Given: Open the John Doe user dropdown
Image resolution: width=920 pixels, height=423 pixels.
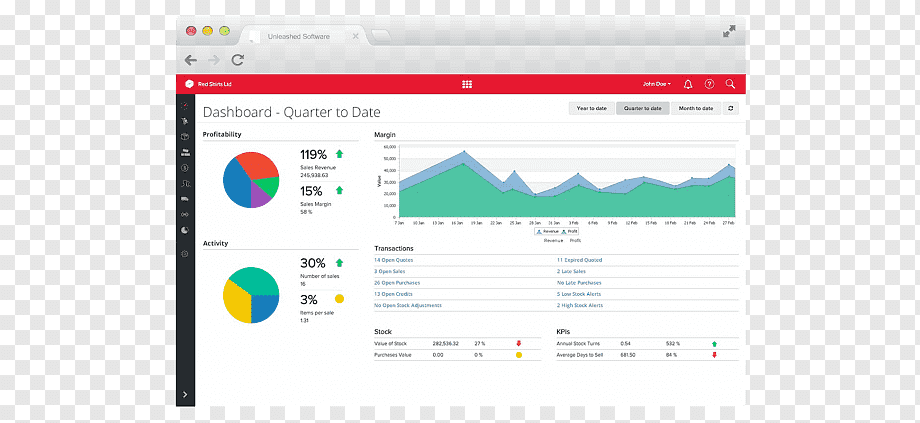Looking at the screenshot, I should coord(657,84).
